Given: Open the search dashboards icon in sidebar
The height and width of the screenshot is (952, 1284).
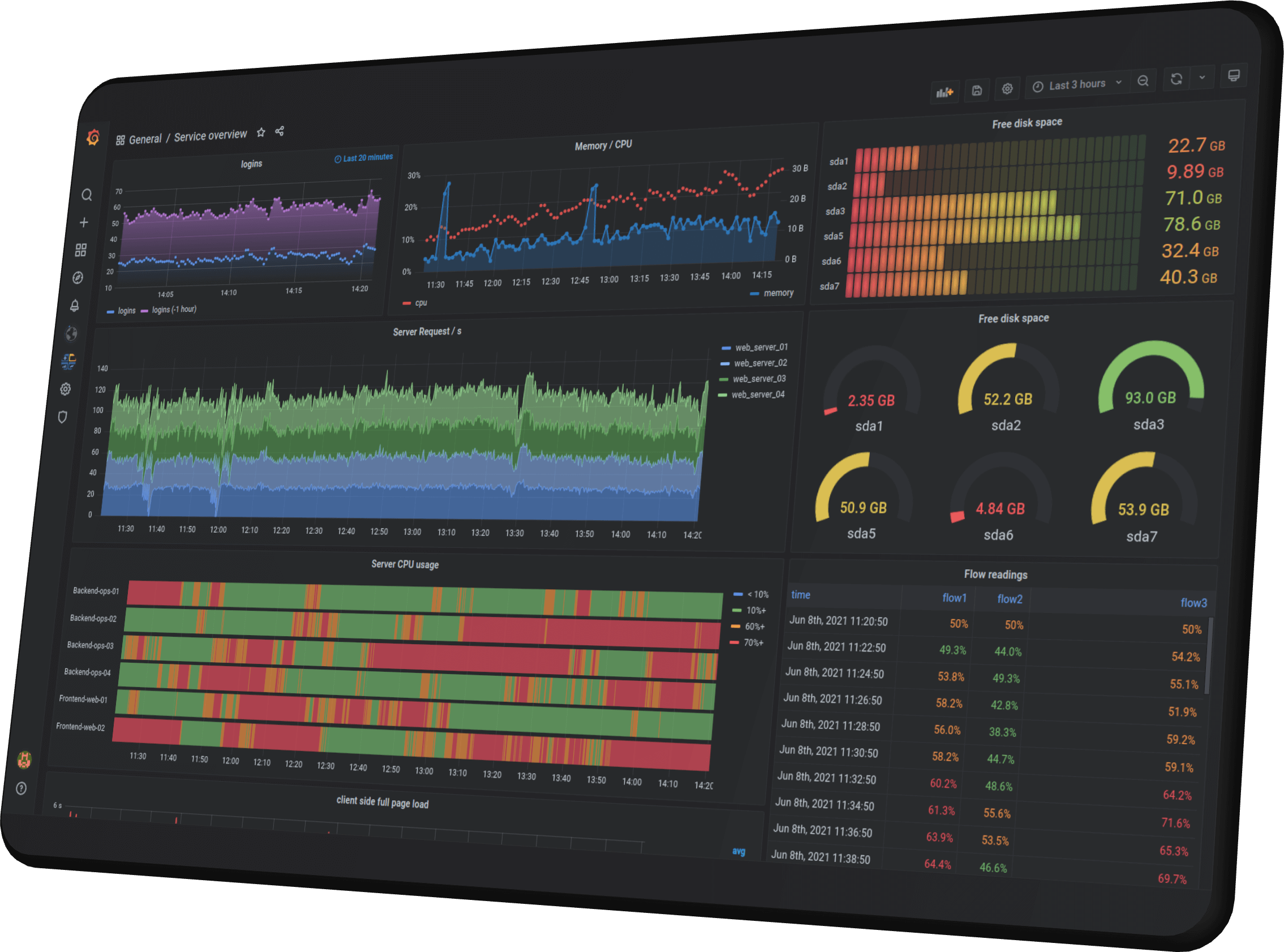Looking at the screenshot, I should click(88, 195).
